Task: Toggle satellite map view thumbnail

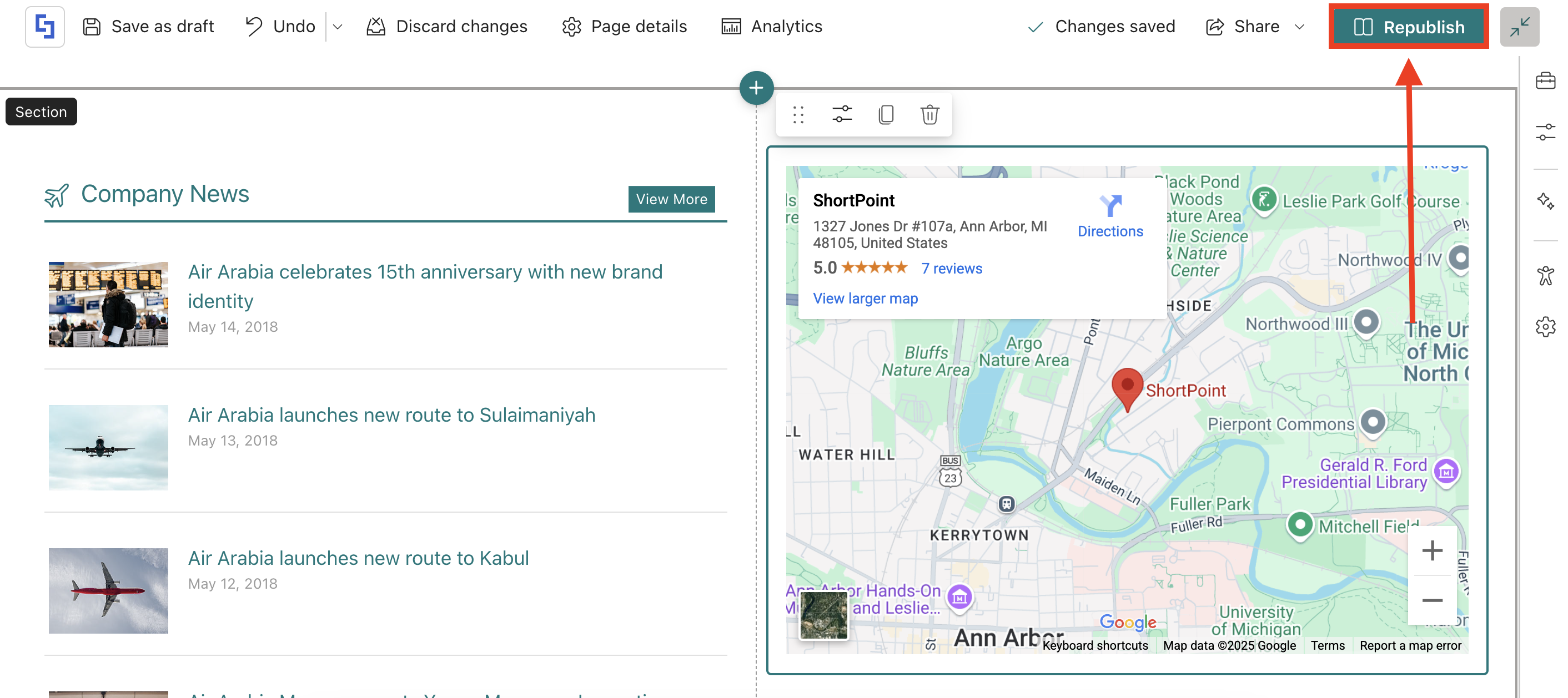Action: pos(823,614)
